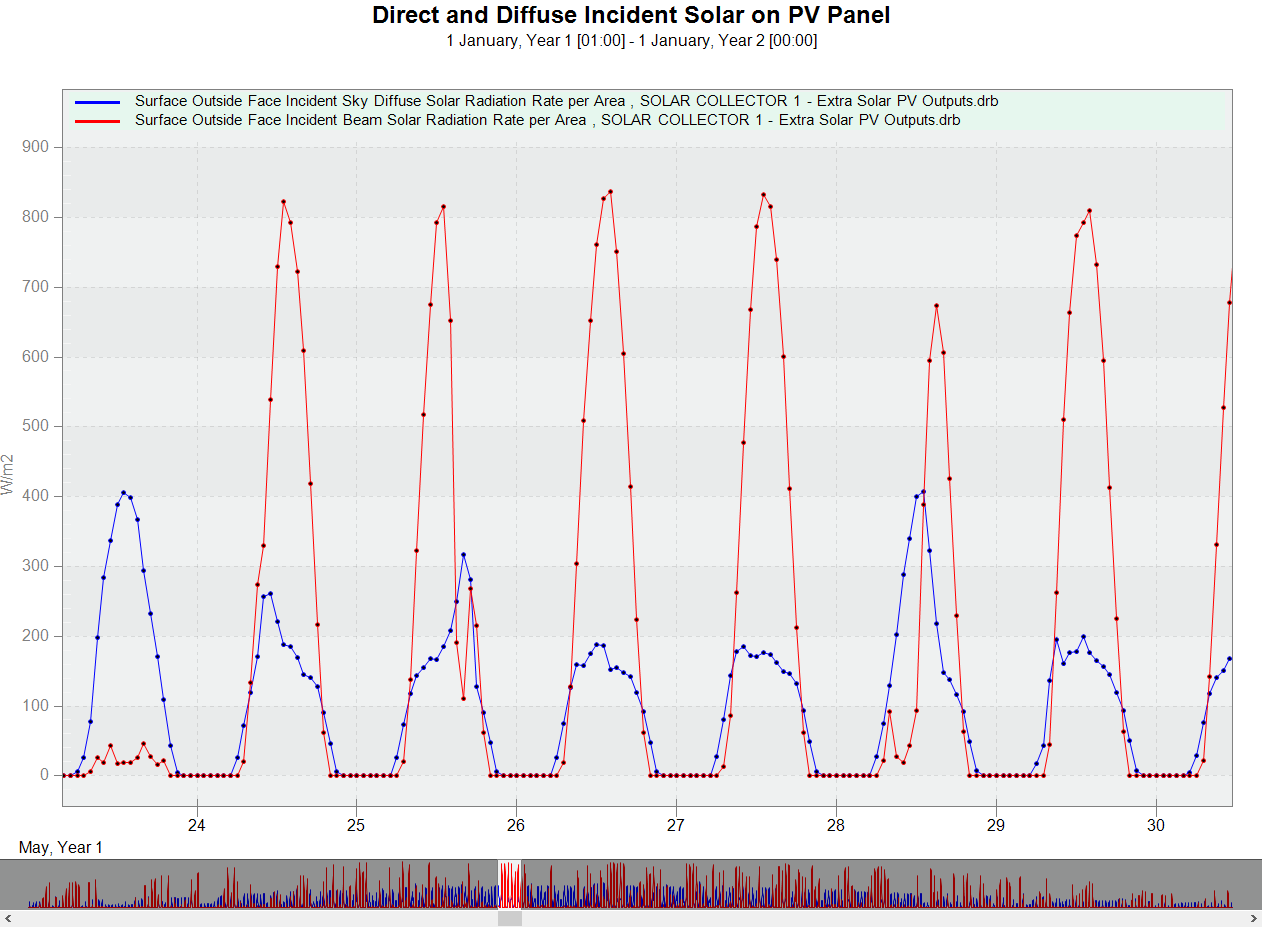The height and width of the screenshot is (927, 1262).
Task: Click the blue diffuse peak before day 24
Action: (124, 492)
